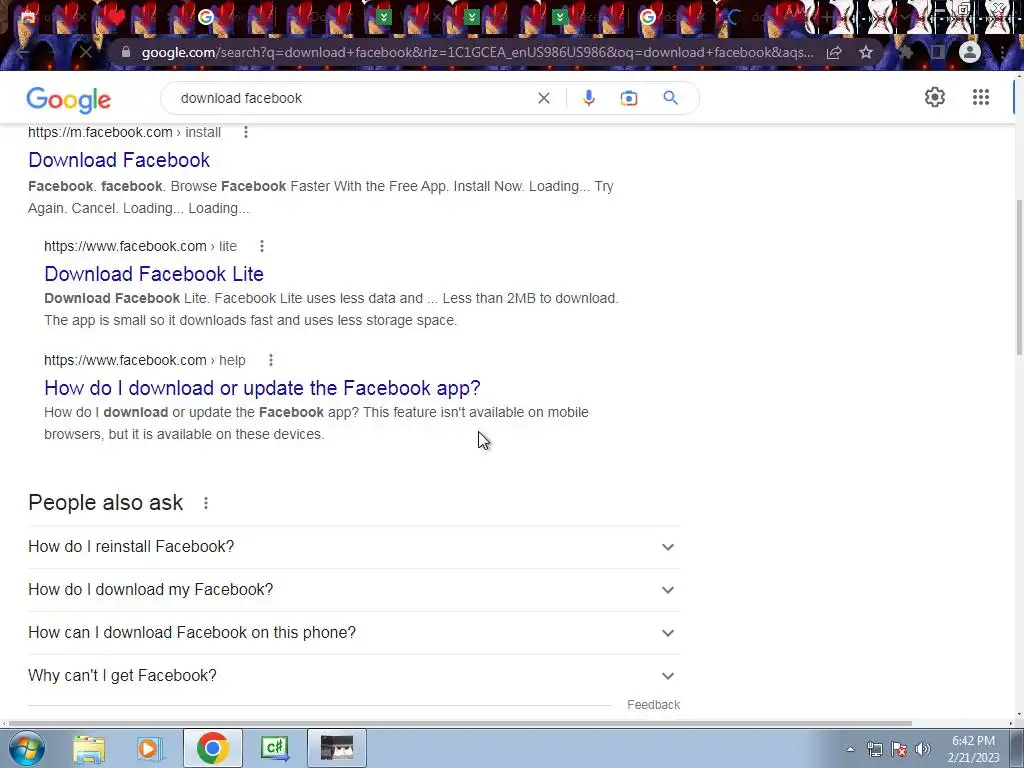Click the "People also ask" heading
The width and height of the screenshot is (1024, 768).
106,503
